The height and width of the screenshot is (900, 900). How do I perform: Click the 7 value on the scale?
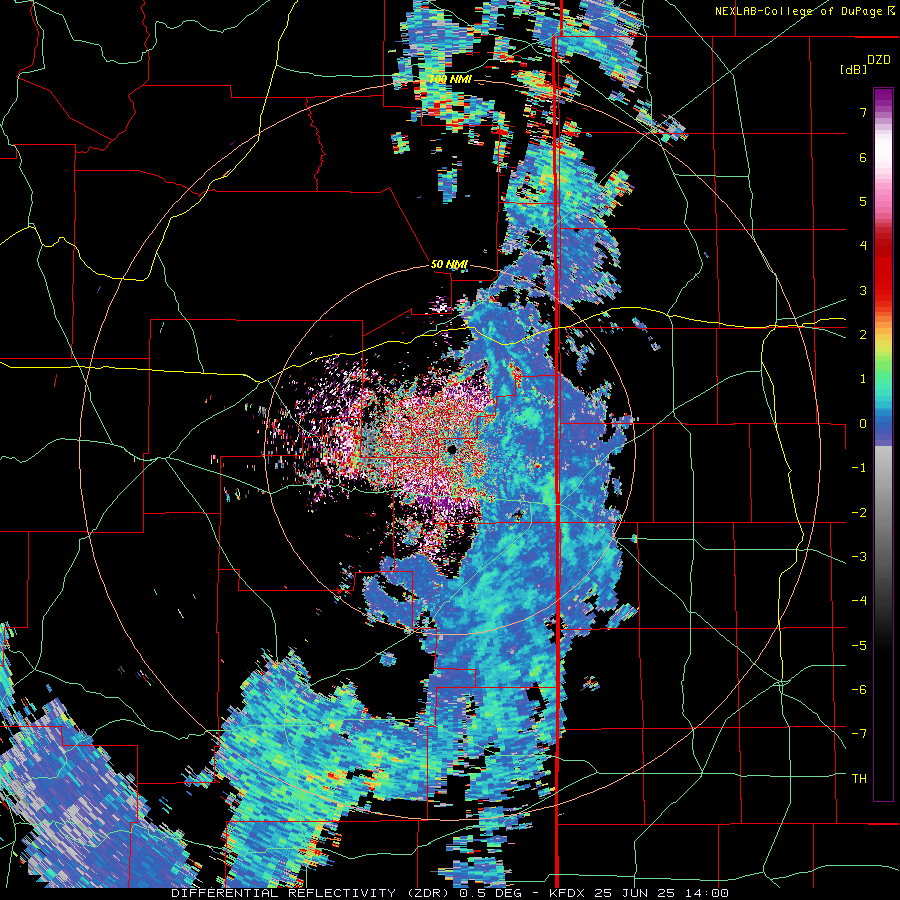(863, 112)
